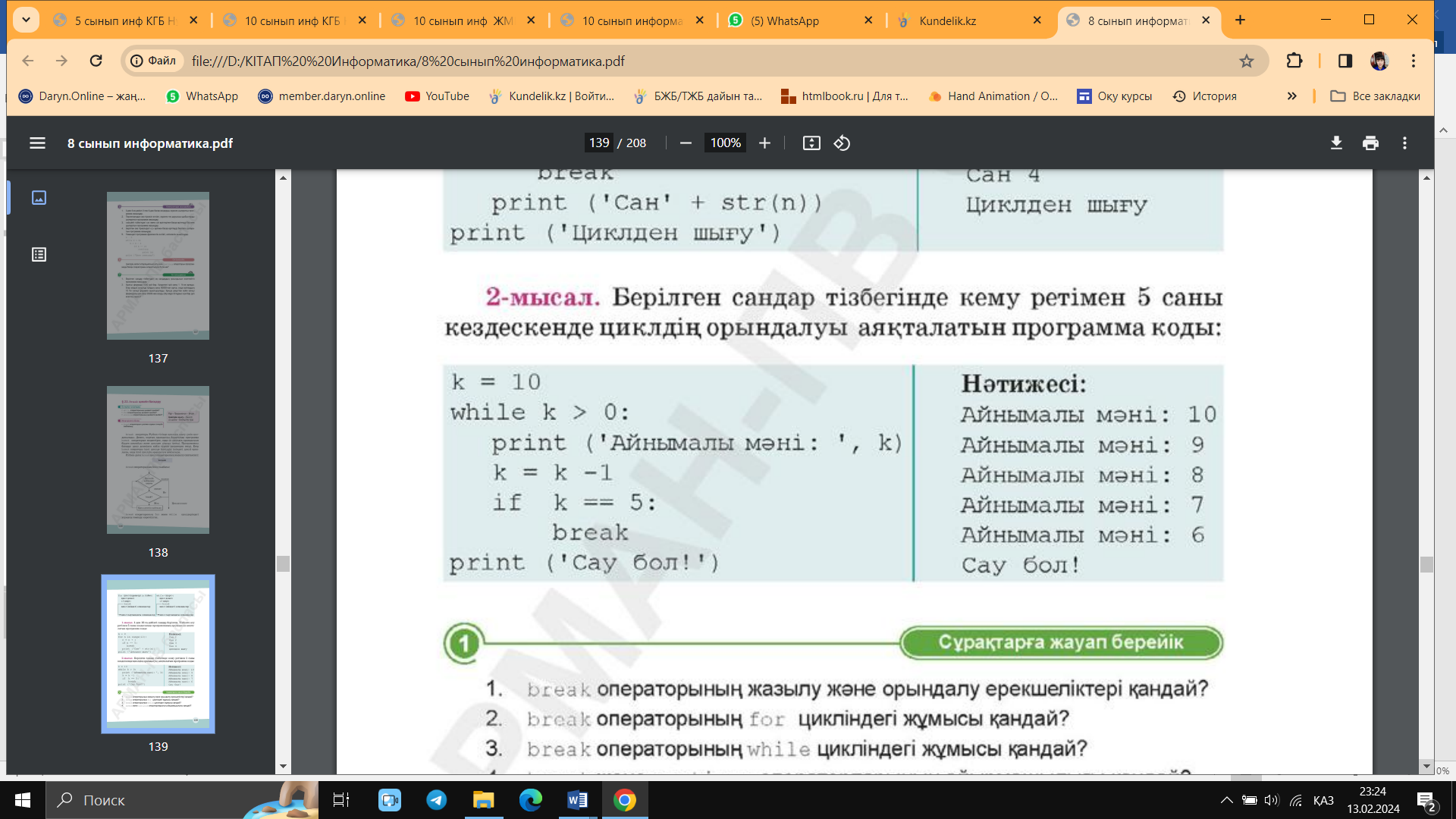Zoom out with the minus icon
Viewport: 1456px width, 819px height.
[x=686, y=143]
